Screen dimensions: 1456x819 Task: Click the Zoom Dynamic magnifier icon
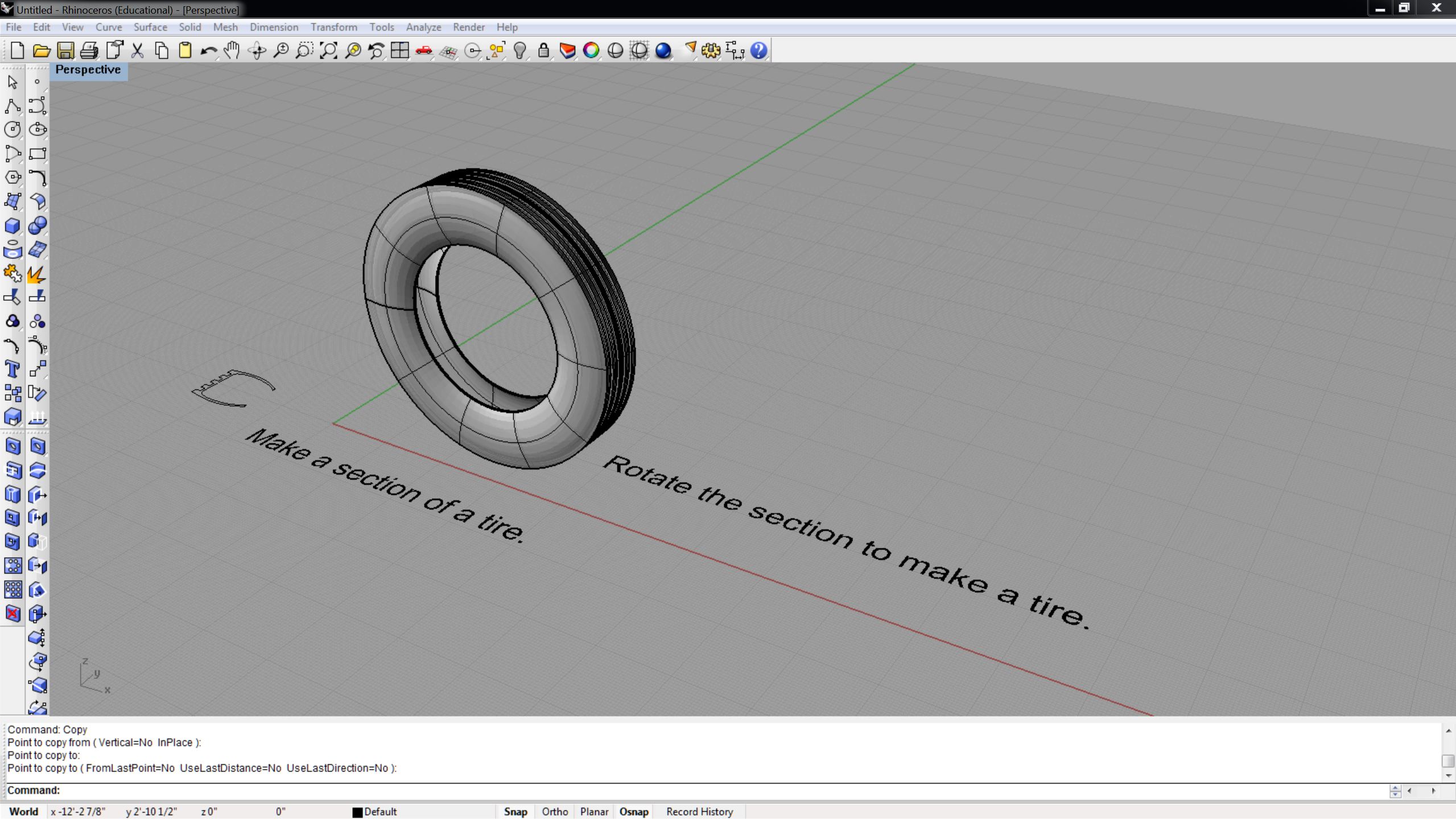[281, 51]
